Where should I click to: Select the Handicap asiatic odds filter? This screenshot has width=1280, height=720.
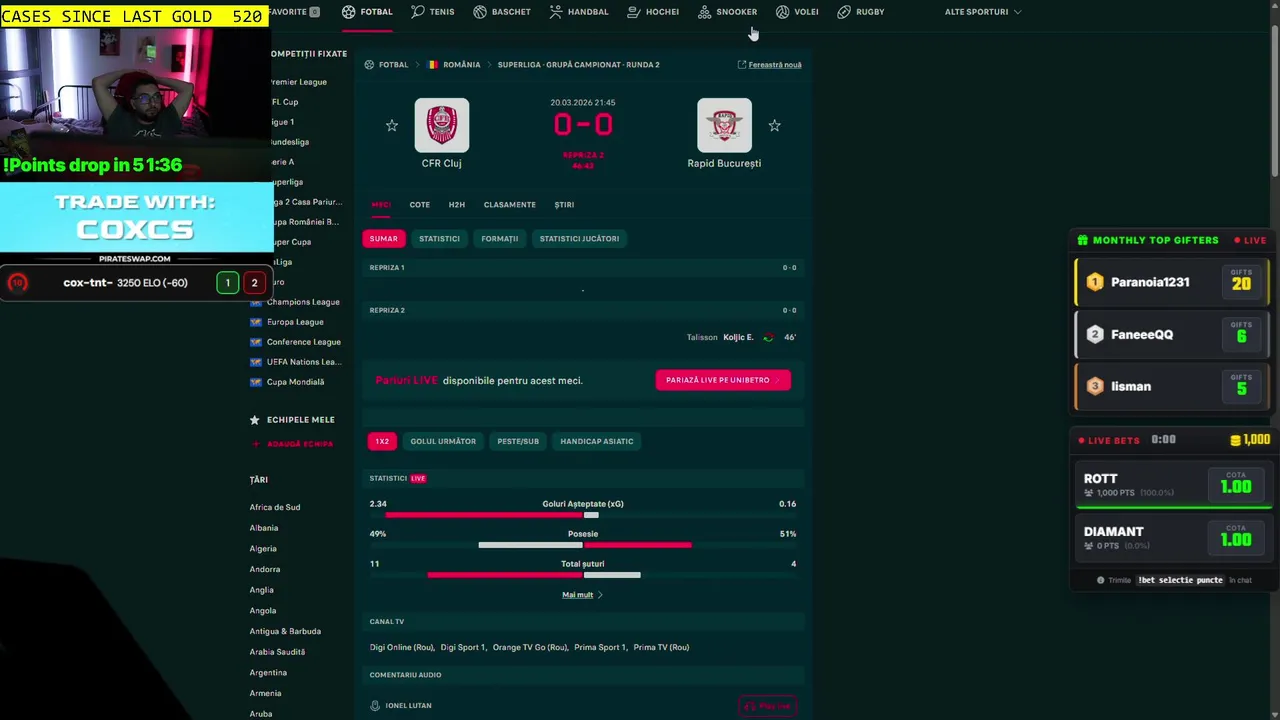tap(597, 441)
